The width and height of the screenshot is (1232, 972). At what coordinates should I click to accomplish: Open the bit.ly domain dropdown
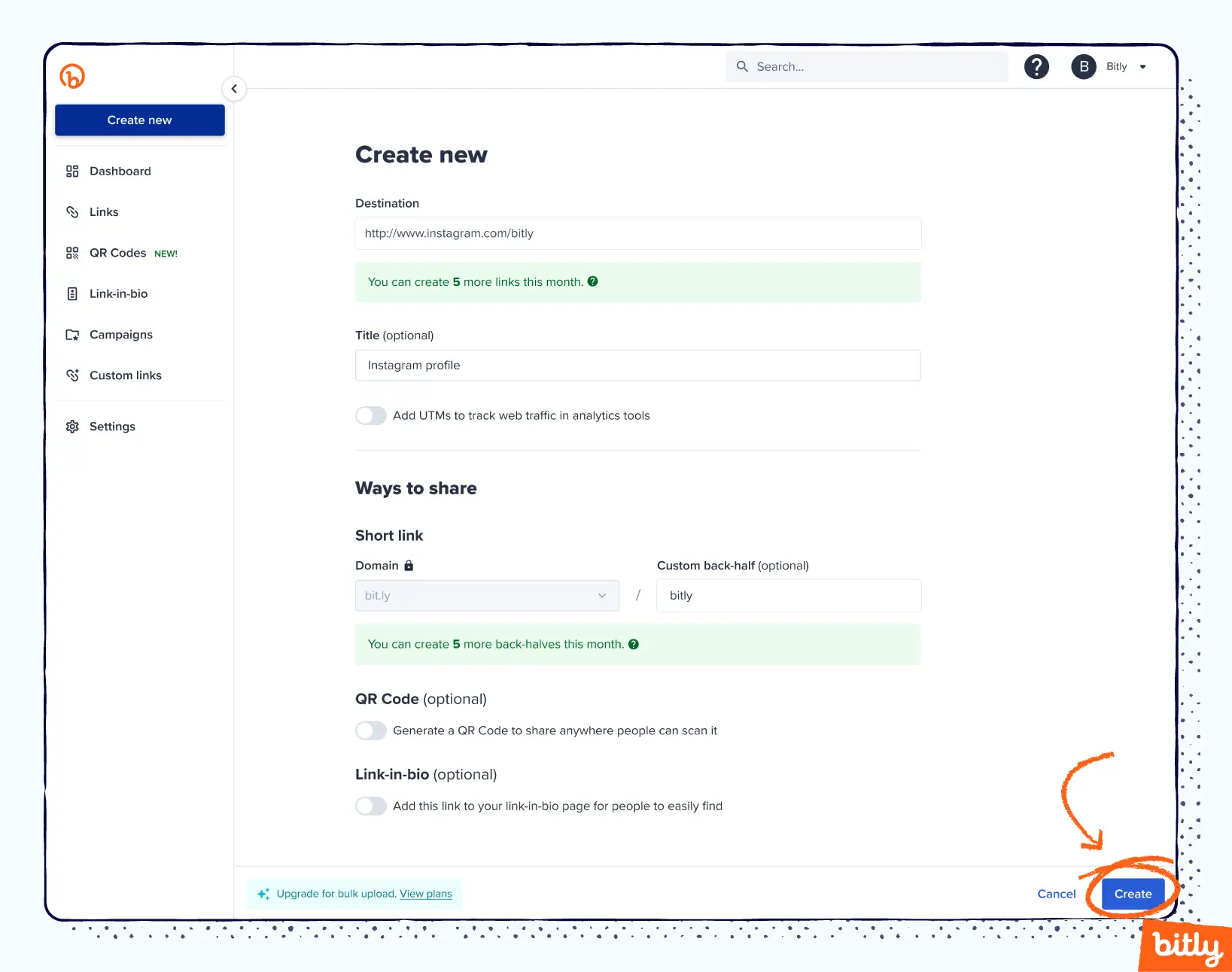(601, 595)
